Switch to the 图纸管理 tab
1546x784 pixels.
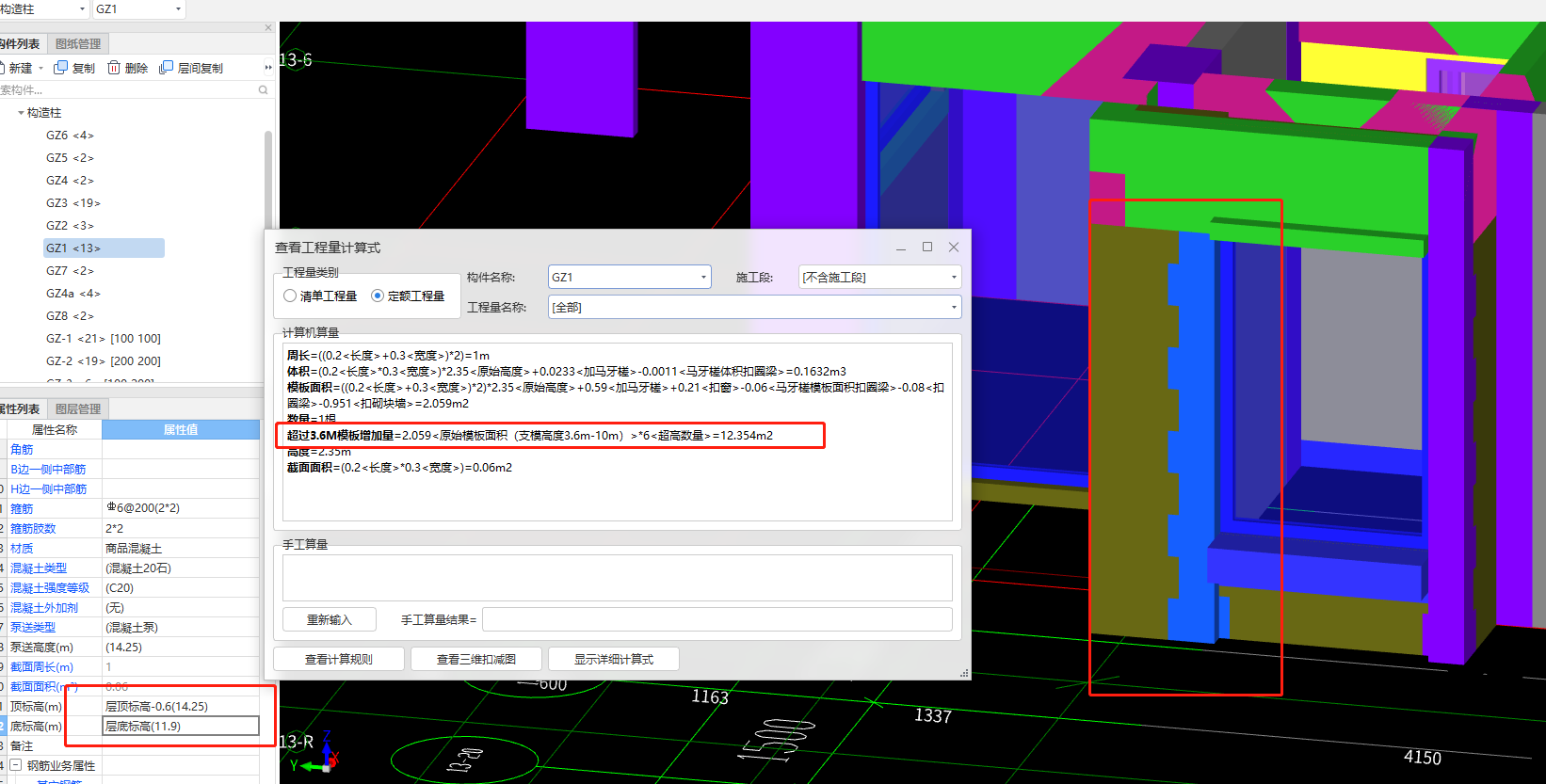[x=78, y=43]
